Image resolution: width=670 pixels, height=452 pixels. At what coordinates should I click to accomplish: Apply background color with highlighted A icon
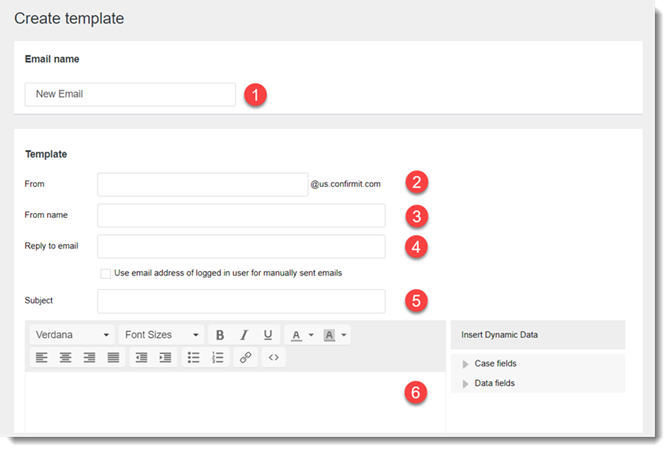pos(329,335)
